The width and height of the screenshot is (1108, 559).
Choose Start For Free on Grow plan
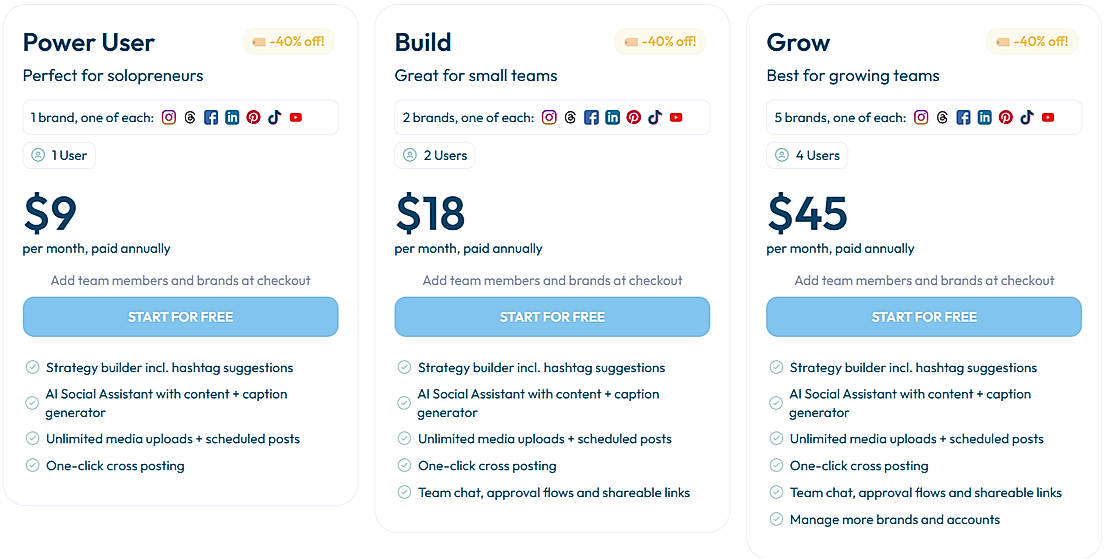(x=924, y=317)
